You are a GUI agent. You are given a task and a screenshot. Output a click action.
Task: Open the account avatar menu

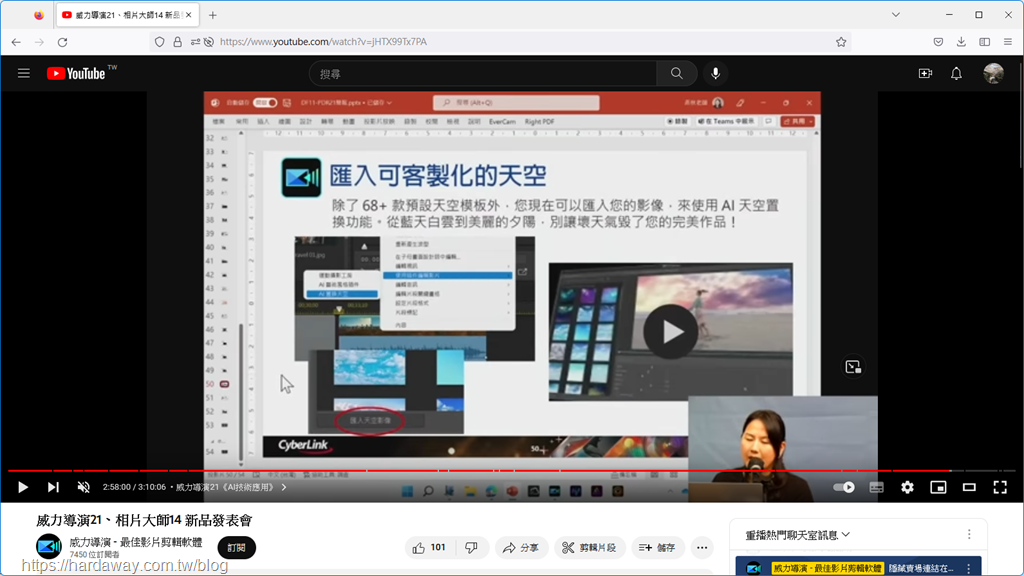click(x=993, y=73)
